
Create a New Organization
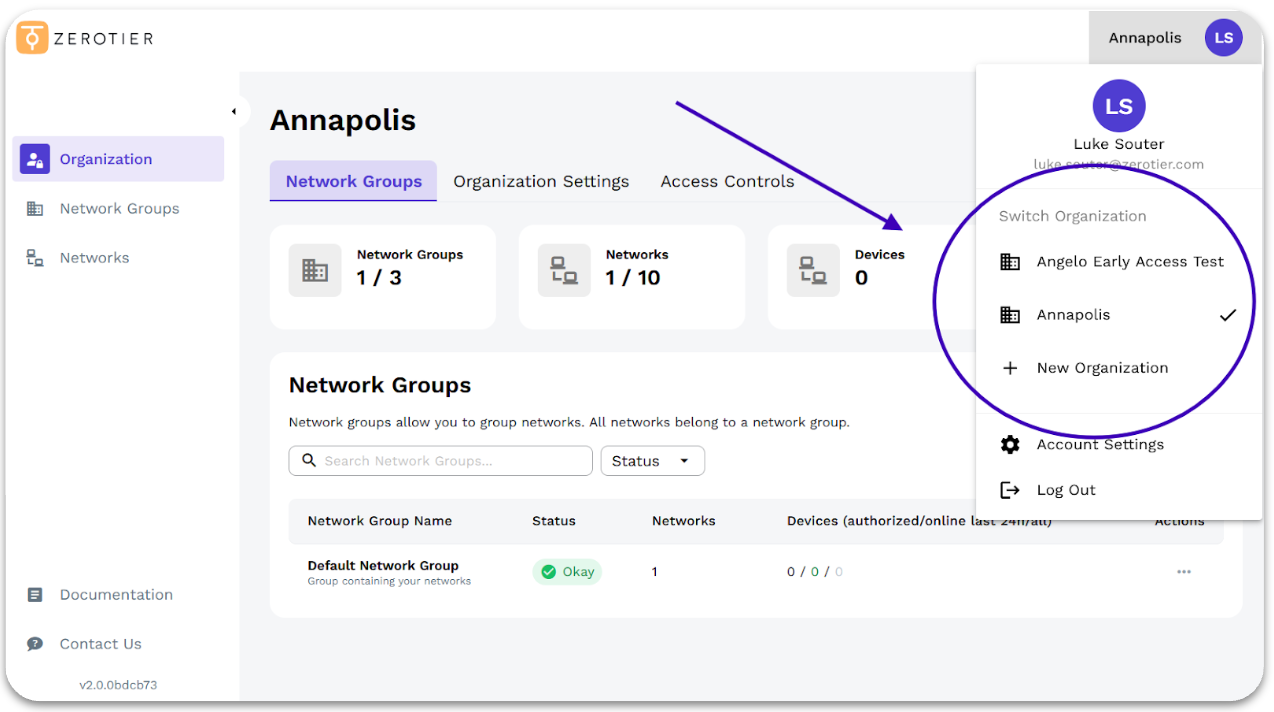coord(1101,368)
